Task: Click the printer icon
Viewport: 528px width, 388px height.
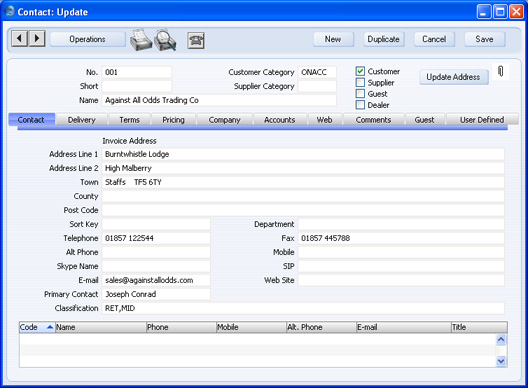Action: pos(141,40)
